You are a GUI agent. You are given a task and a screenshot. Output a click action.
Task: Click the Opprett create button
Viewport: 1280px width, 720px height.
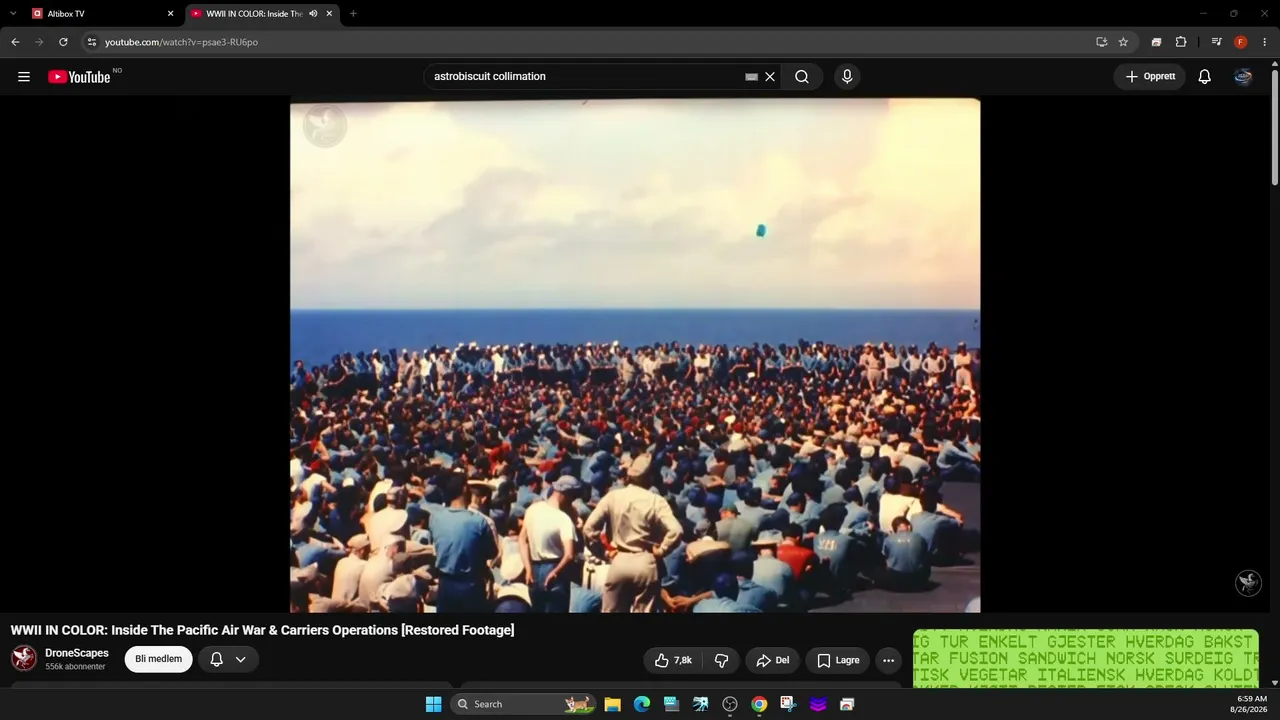pyautogui.click(x=1150, y=77)
